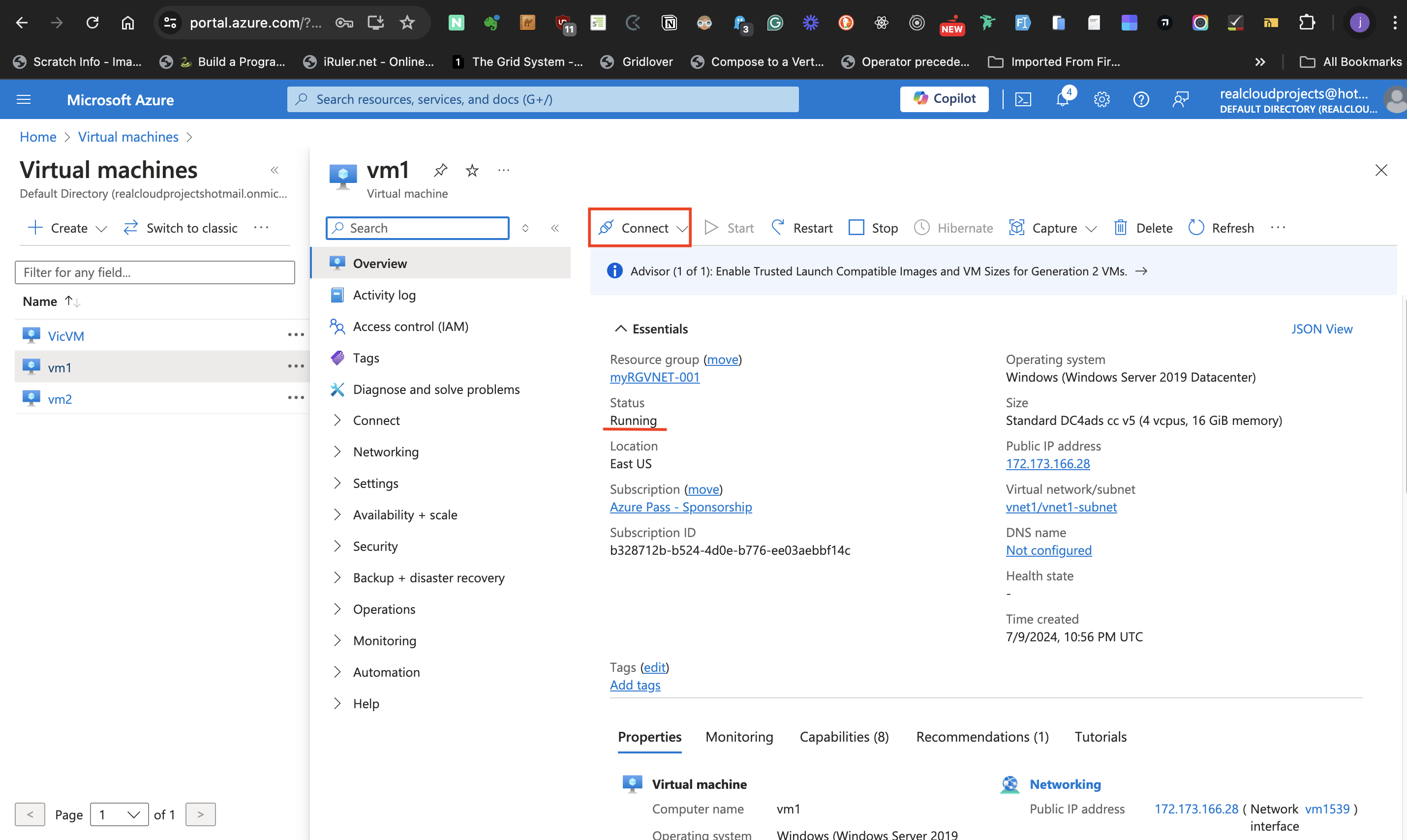Screen dimensions: 1407x840
Task: Click the Restart VM button
Action: coord(802,228)
